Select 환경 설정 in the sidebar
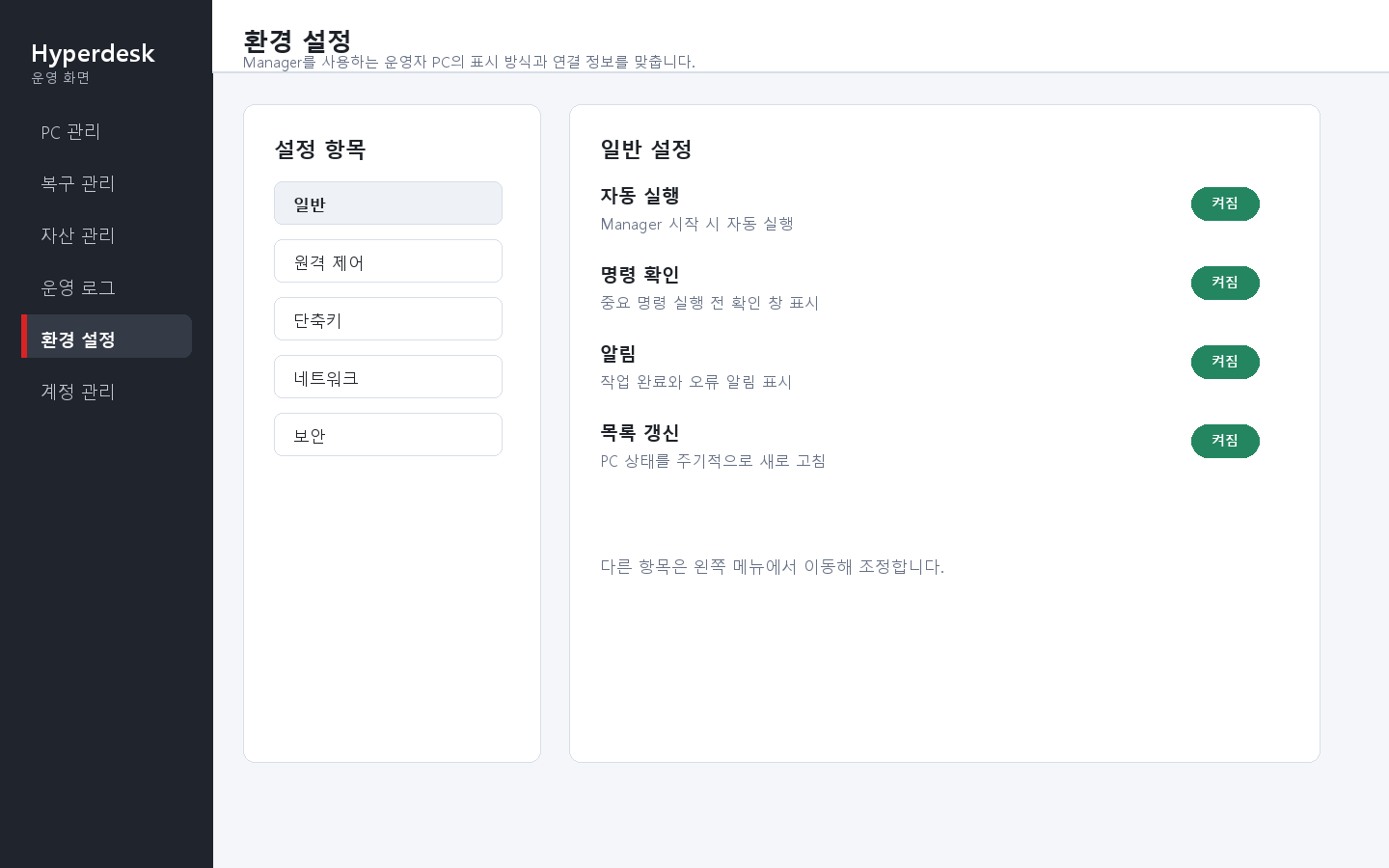The height and width of the screenshot is (868, 1389). 106,337
